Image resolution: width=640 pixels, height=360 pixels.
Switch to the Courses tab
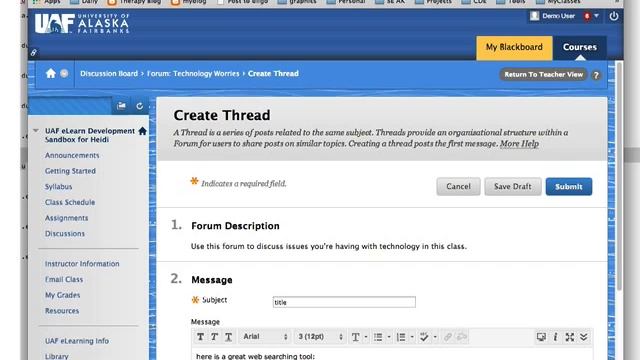(580, 48)
